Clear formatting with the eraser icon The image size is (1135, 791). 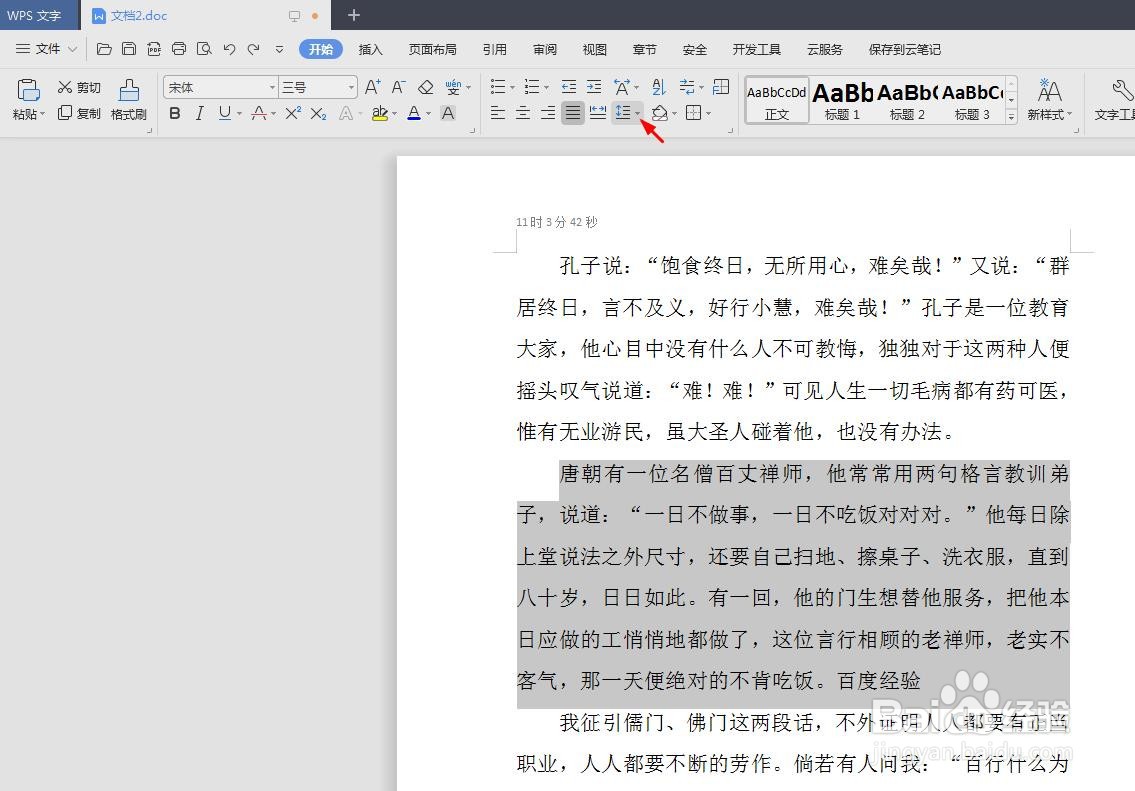426,87
